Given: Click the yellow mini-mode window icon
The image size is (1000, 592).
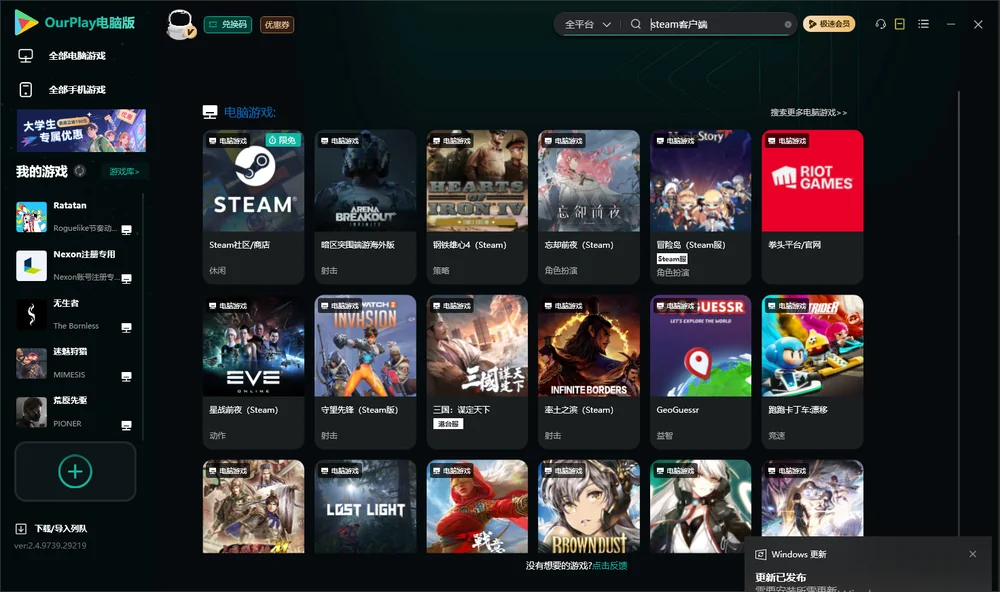Looking at the screenshot, I should [900, 24].
